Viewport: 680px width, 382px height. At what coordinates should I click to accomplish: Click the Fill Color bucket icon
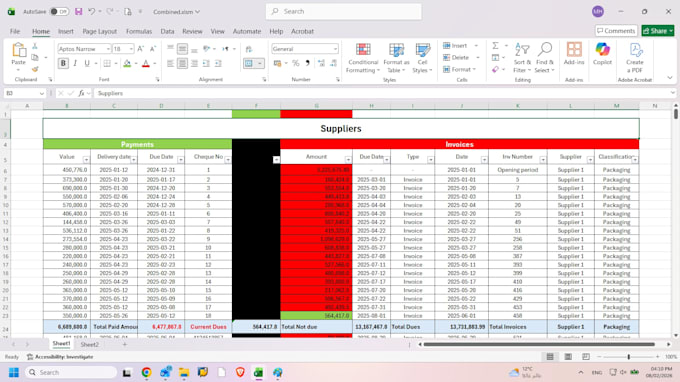pyautogui.click(x=127, y=63)
